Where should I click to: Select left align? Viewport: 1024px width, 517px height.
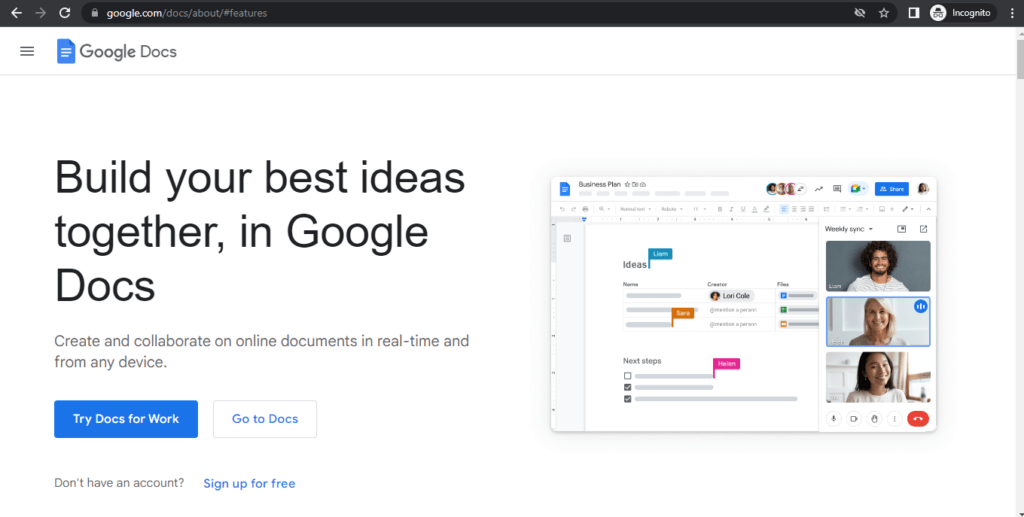click(x=784, y=209)
